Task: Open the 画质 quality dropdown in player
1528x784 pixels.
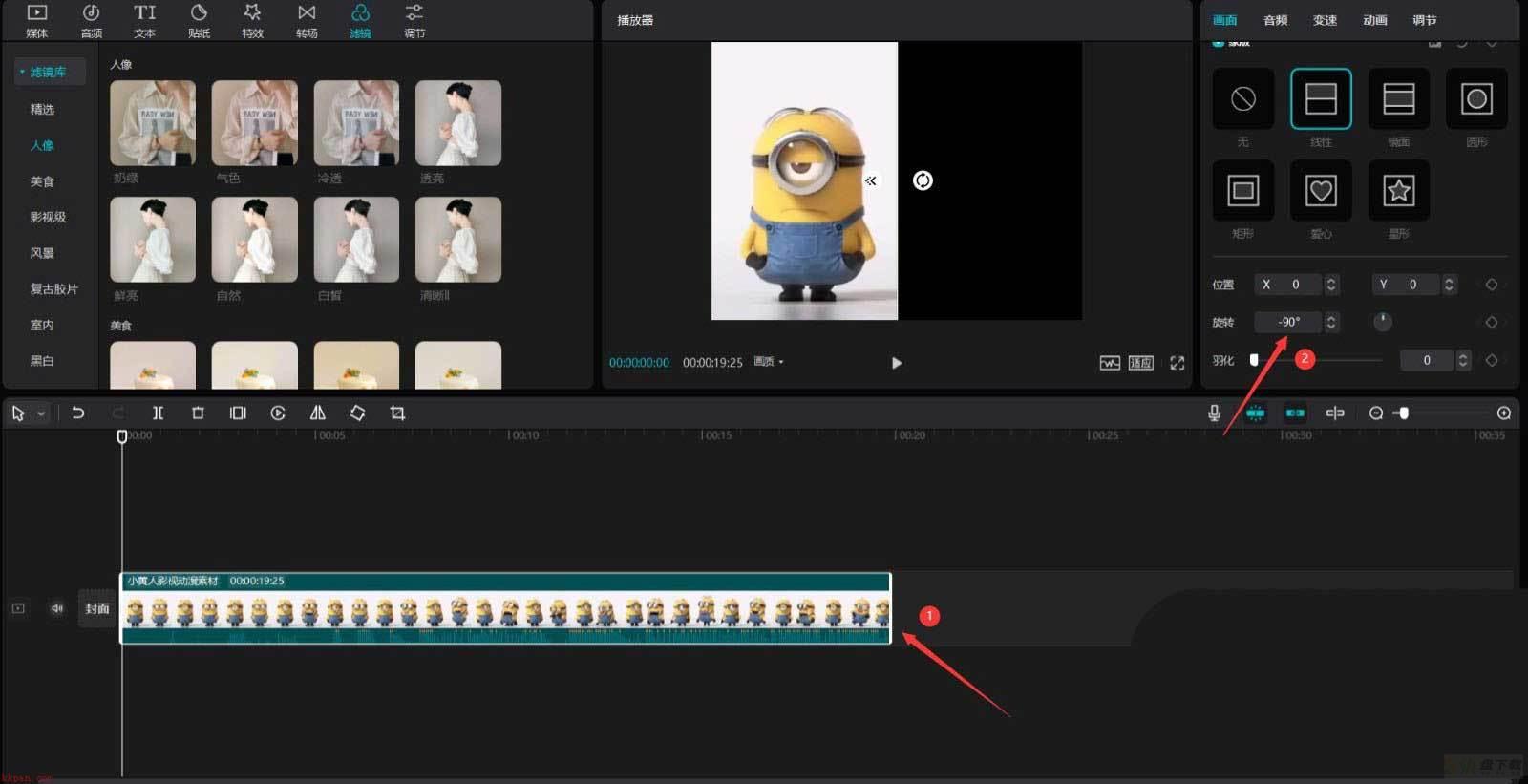Action: pyautogui.click(x=769, y=362)
